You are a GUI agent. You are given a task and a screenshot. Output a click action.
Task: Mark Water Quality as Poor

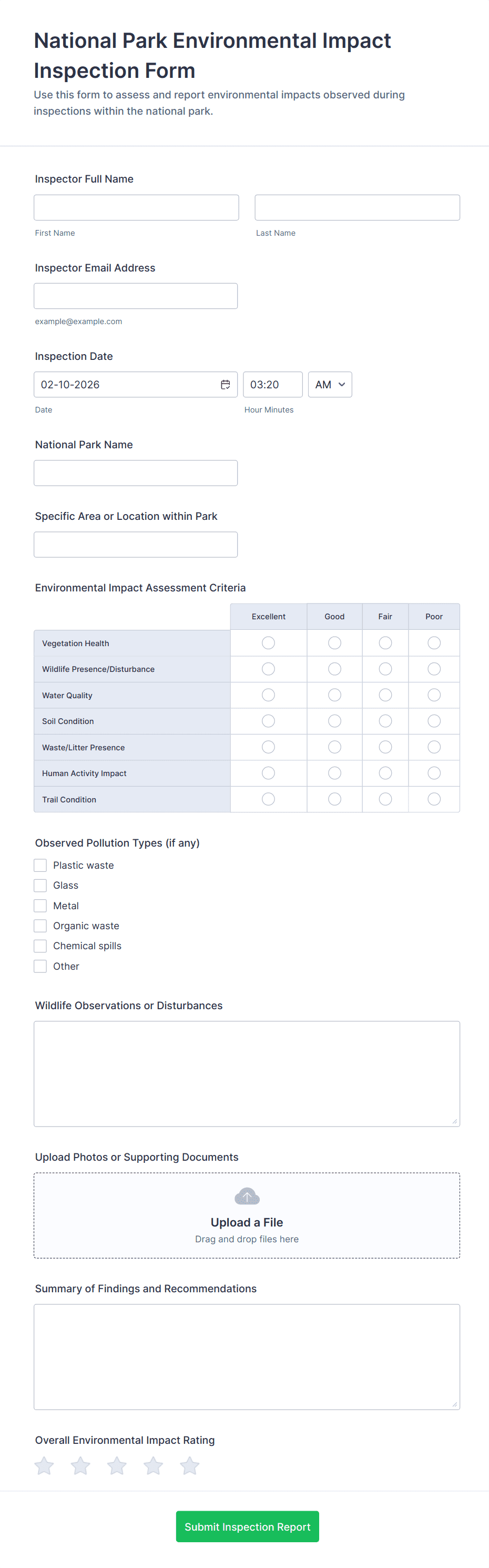click(x=434, y=695)
